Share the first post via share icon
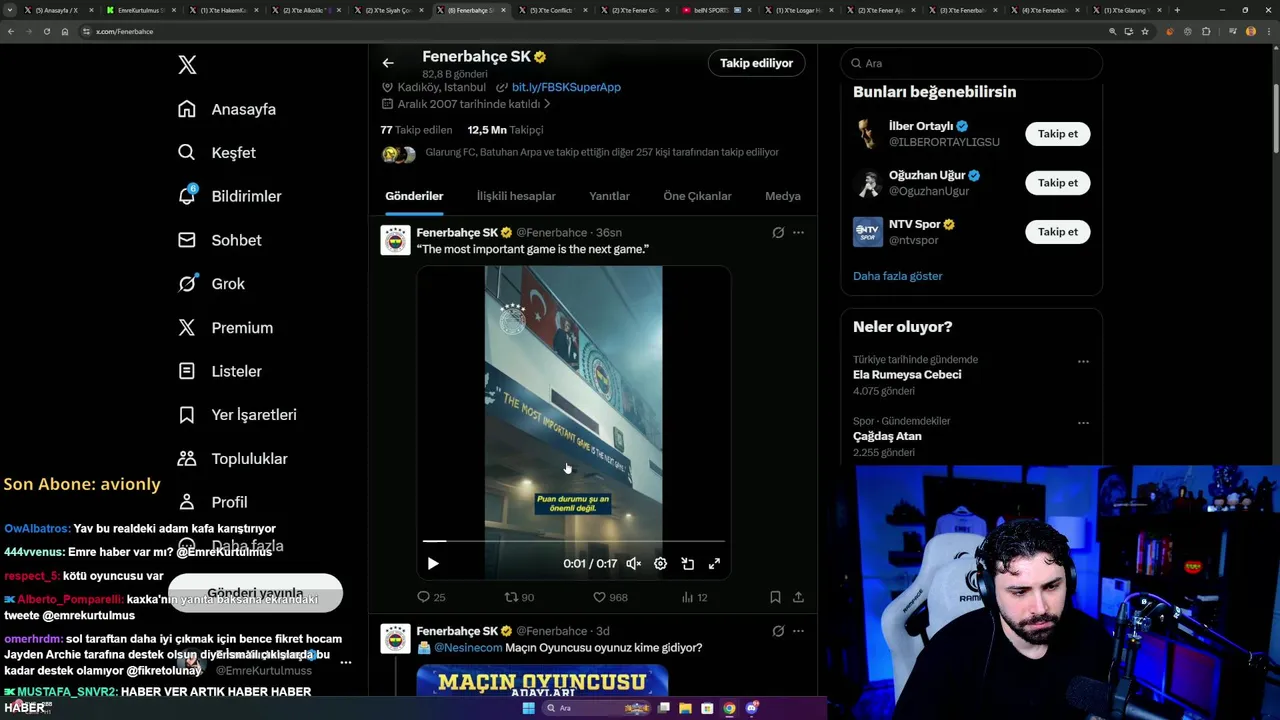 click(798, 597)
